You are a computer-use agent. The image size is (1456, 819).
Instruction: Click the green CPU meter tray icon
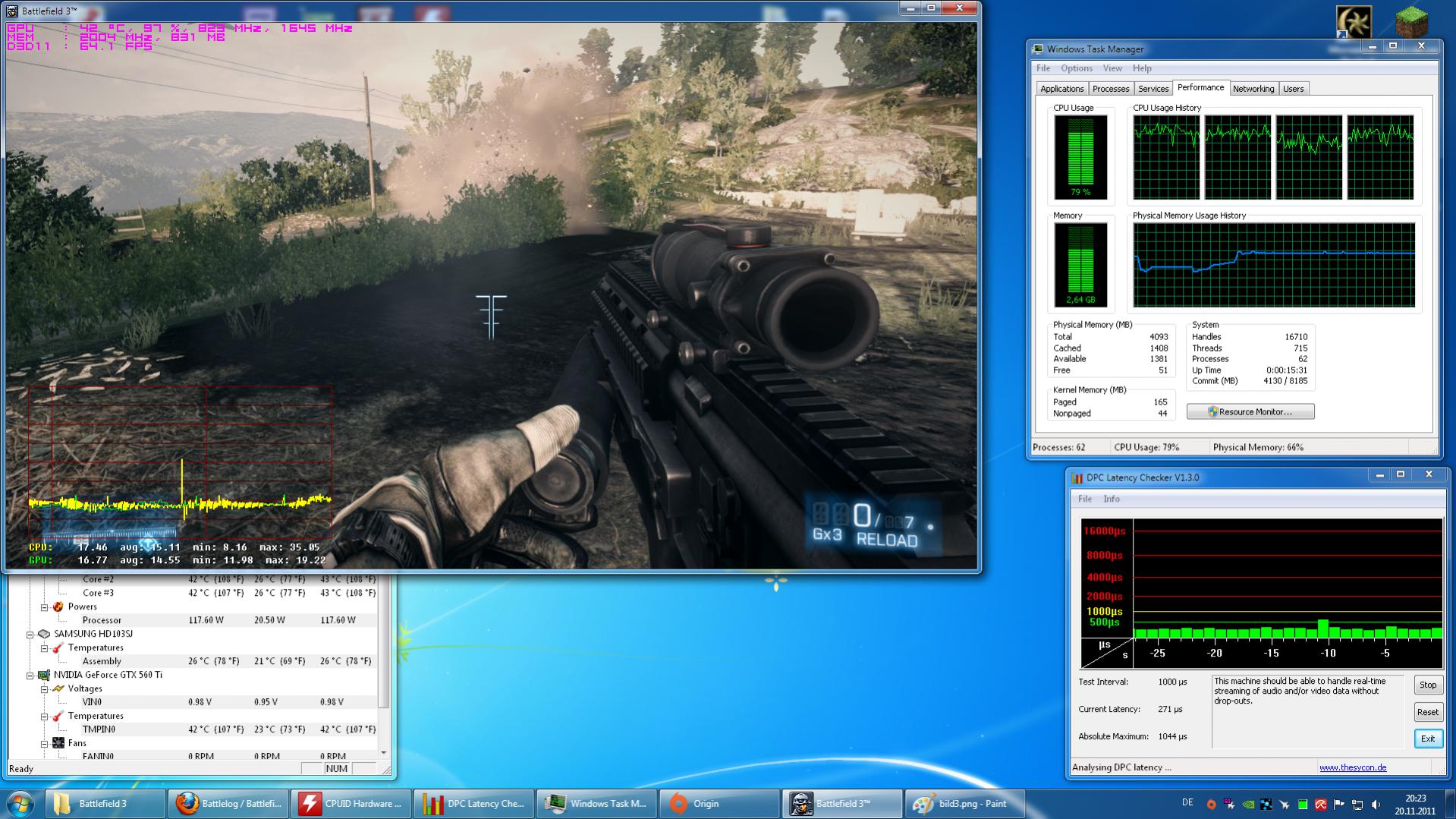(x=1303, y=804)
